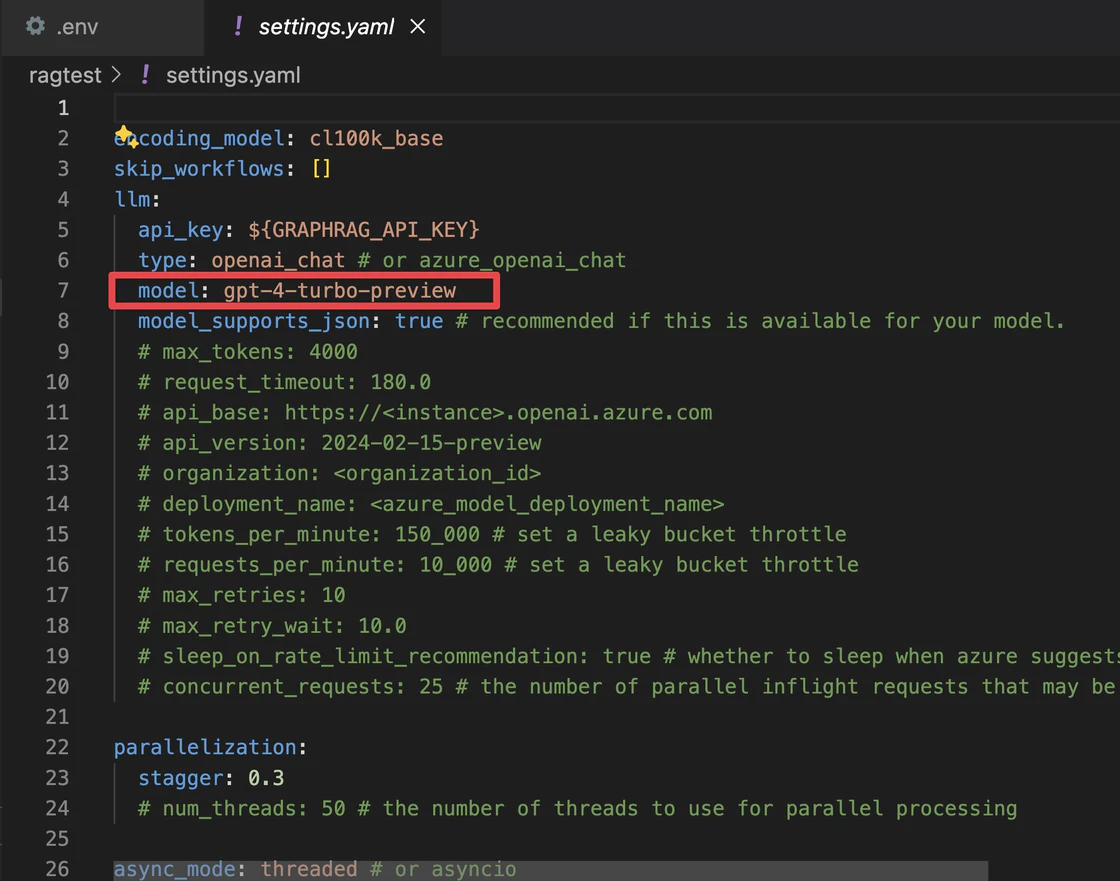Click the ragtest breadcrumb folder
Screen dimensions: 1120x881
pos(65,75)
